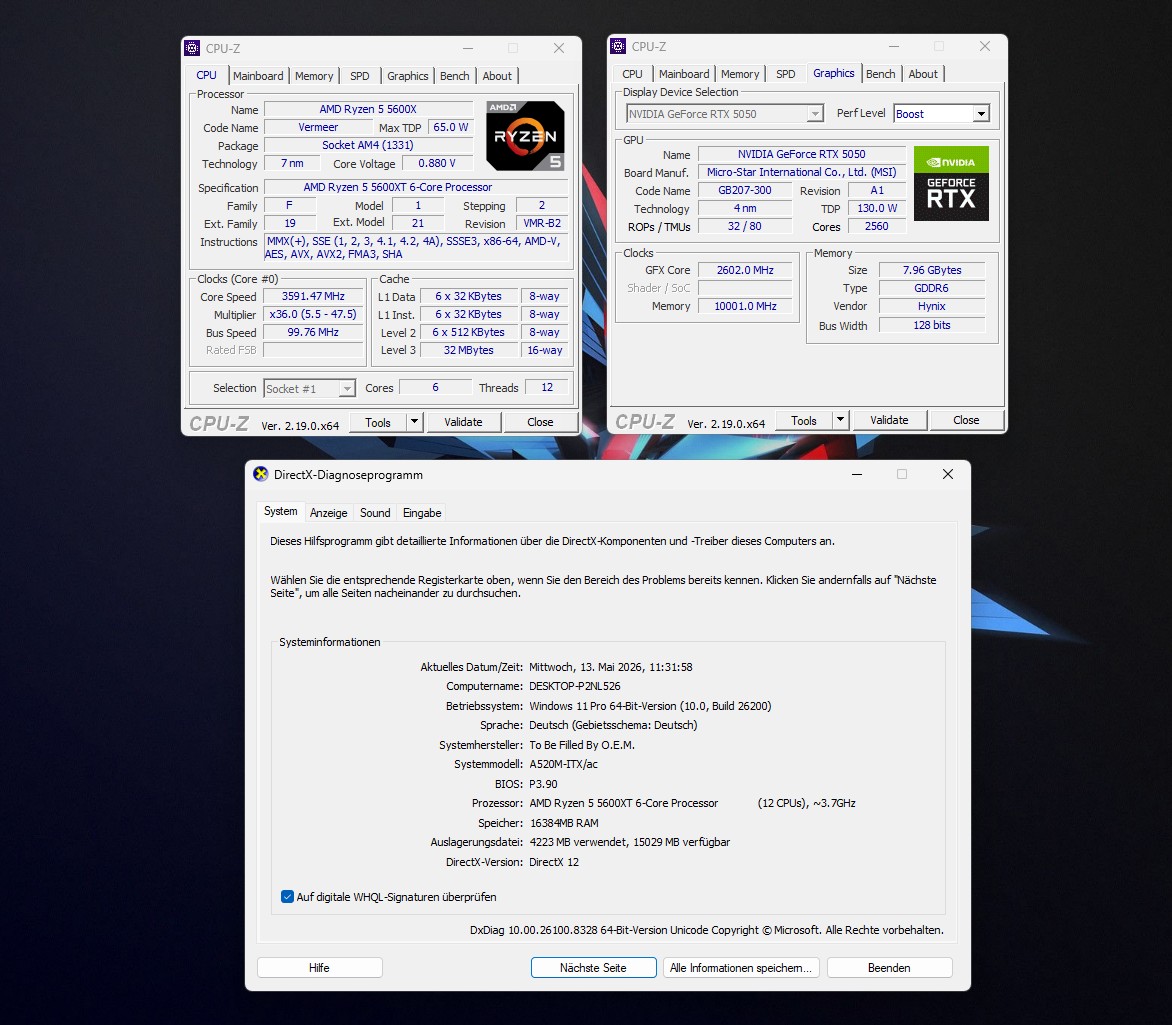Click the Multiplier value x36.0
This screenshot has height=1025, width=1172.
312,314
